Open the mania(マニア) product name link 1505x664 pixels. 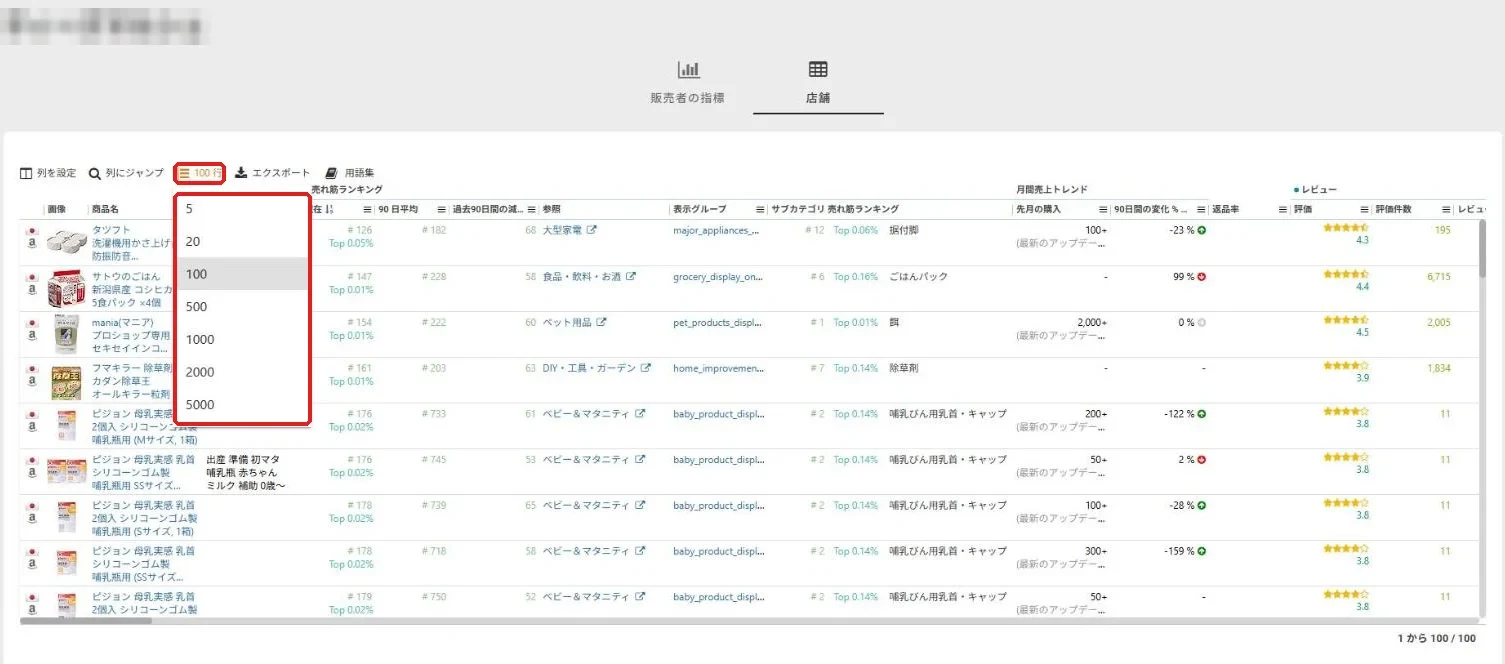pos(133,335)
